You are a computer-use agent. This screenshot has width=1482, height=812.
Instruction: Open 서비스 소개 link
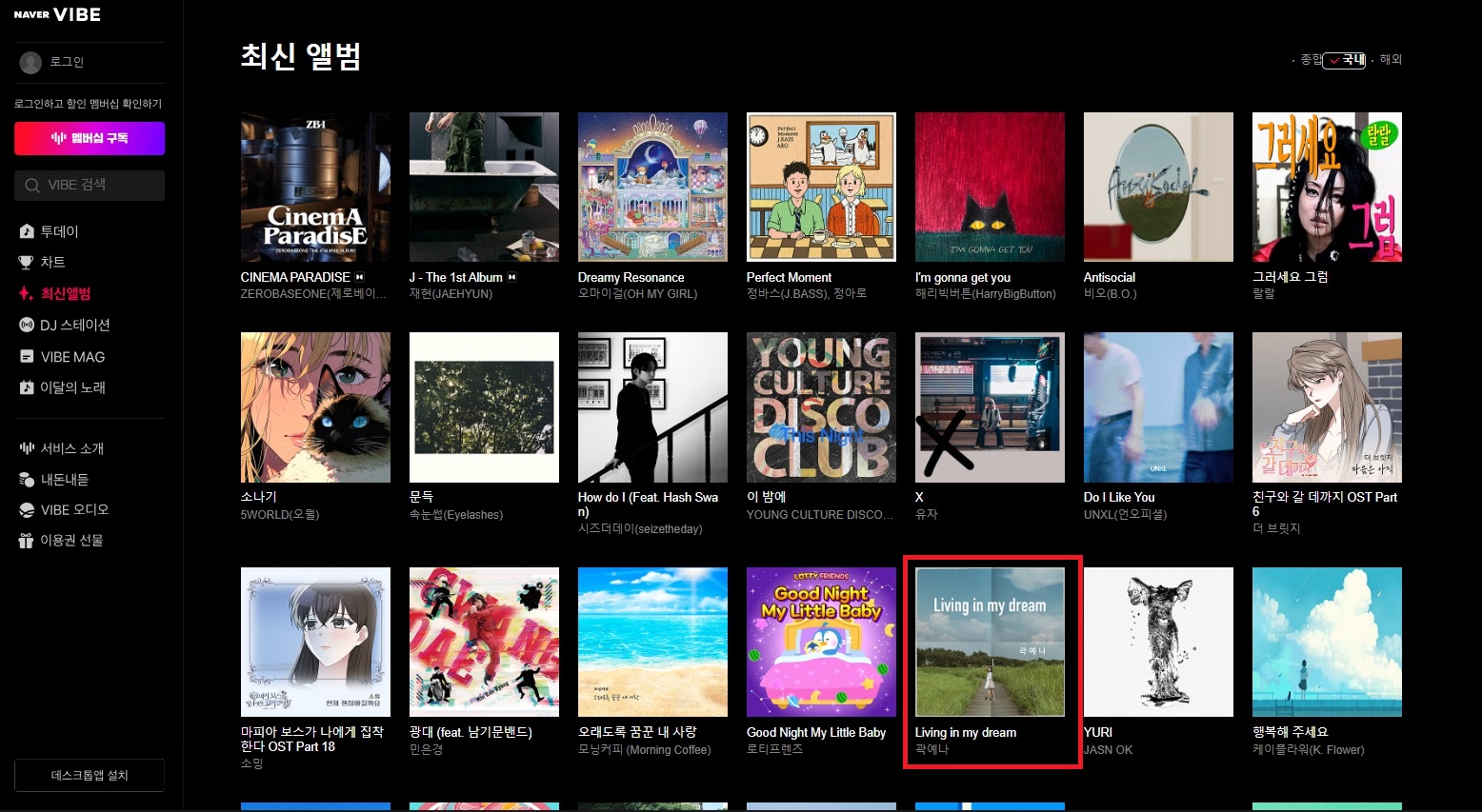(72, 448)
